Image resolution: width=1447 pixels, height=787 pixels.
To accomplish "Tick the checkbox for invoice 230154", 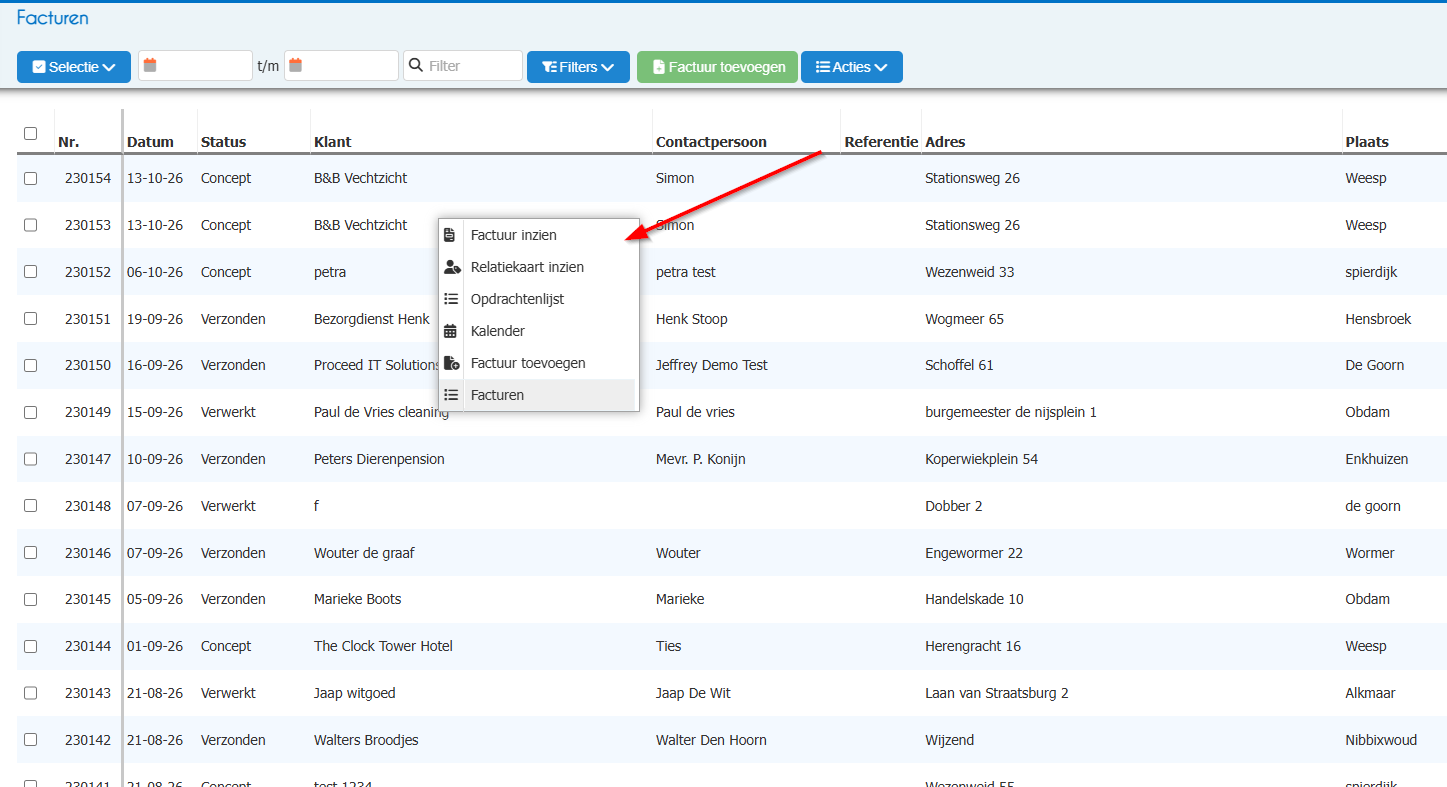I will point(30,178).
